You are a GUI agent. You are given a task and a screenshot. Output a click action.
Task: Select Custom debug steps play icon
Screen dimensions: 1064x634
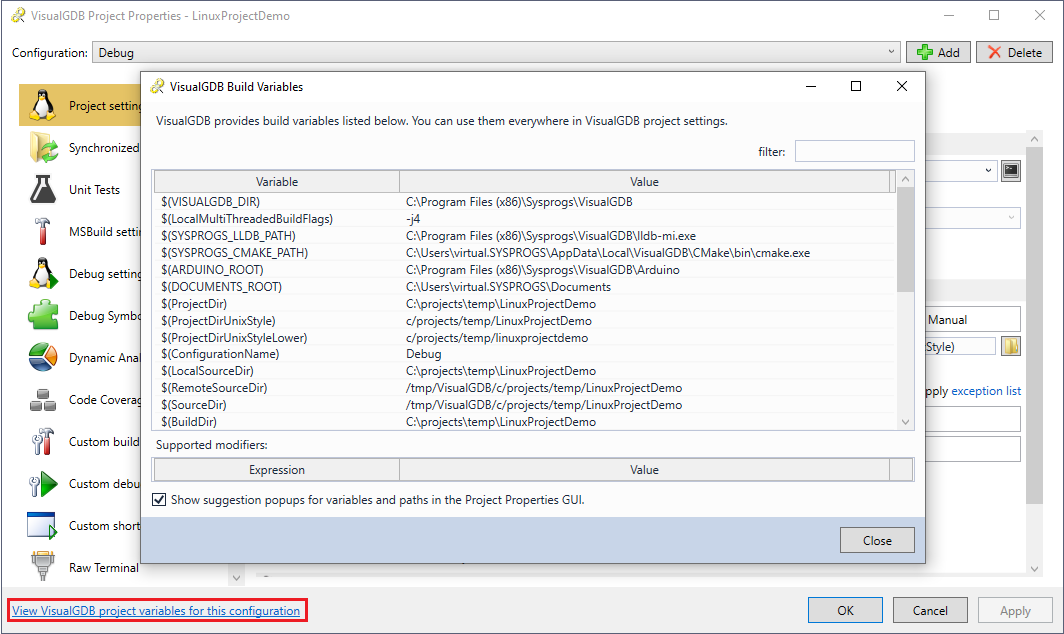point(43,484)
